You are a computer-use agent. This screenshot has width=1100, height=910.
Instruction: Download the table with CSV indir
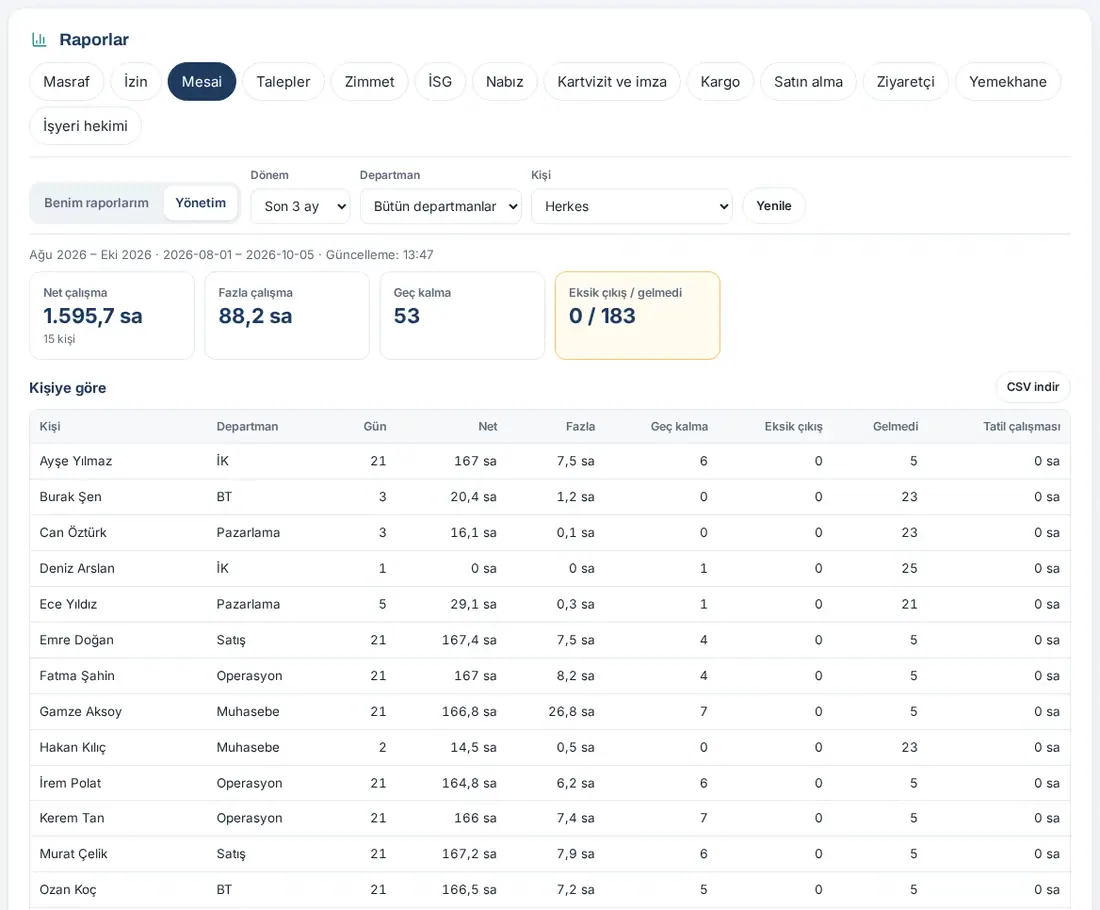pos(1033,387)
